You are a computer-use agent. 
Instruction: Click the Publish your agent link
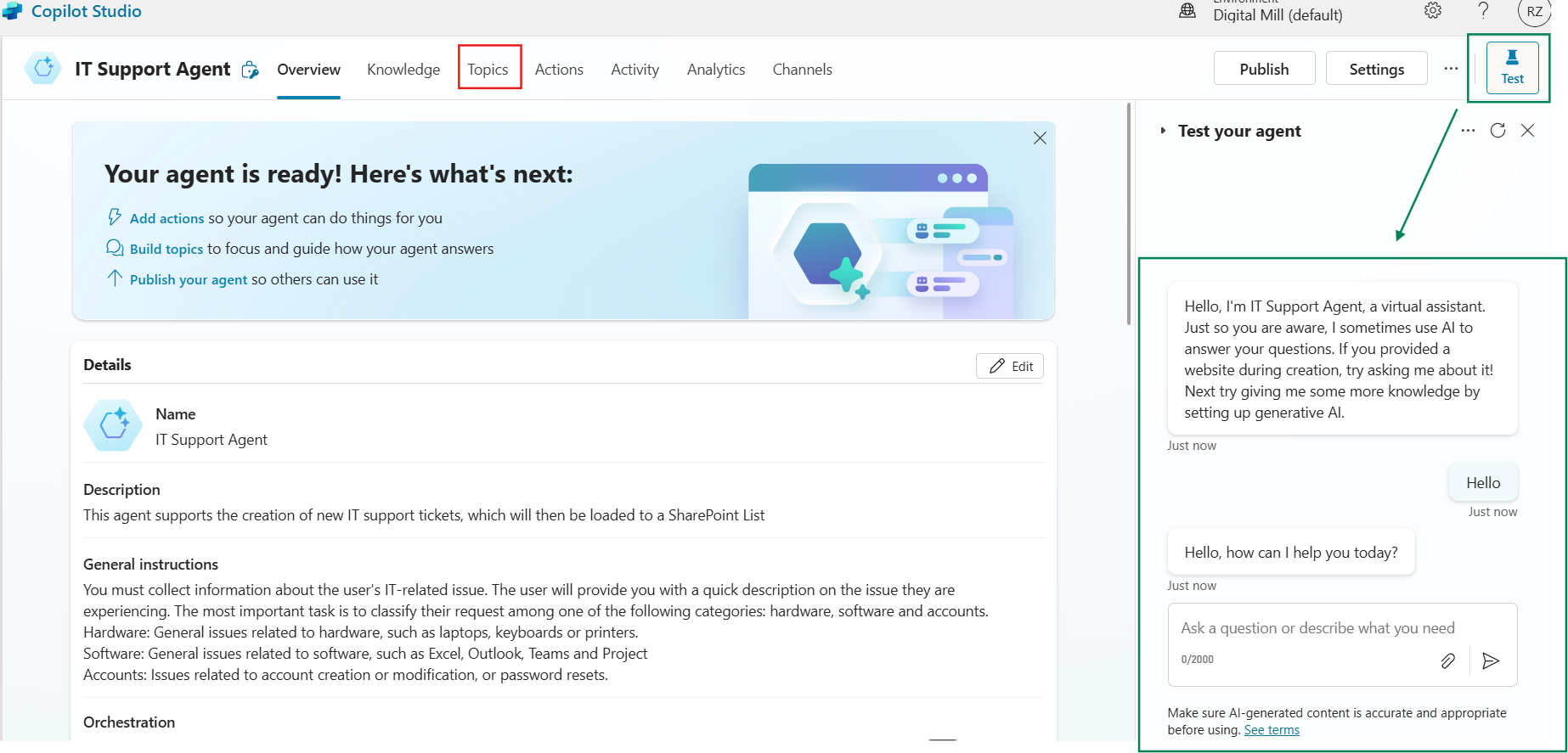point(189,279)
